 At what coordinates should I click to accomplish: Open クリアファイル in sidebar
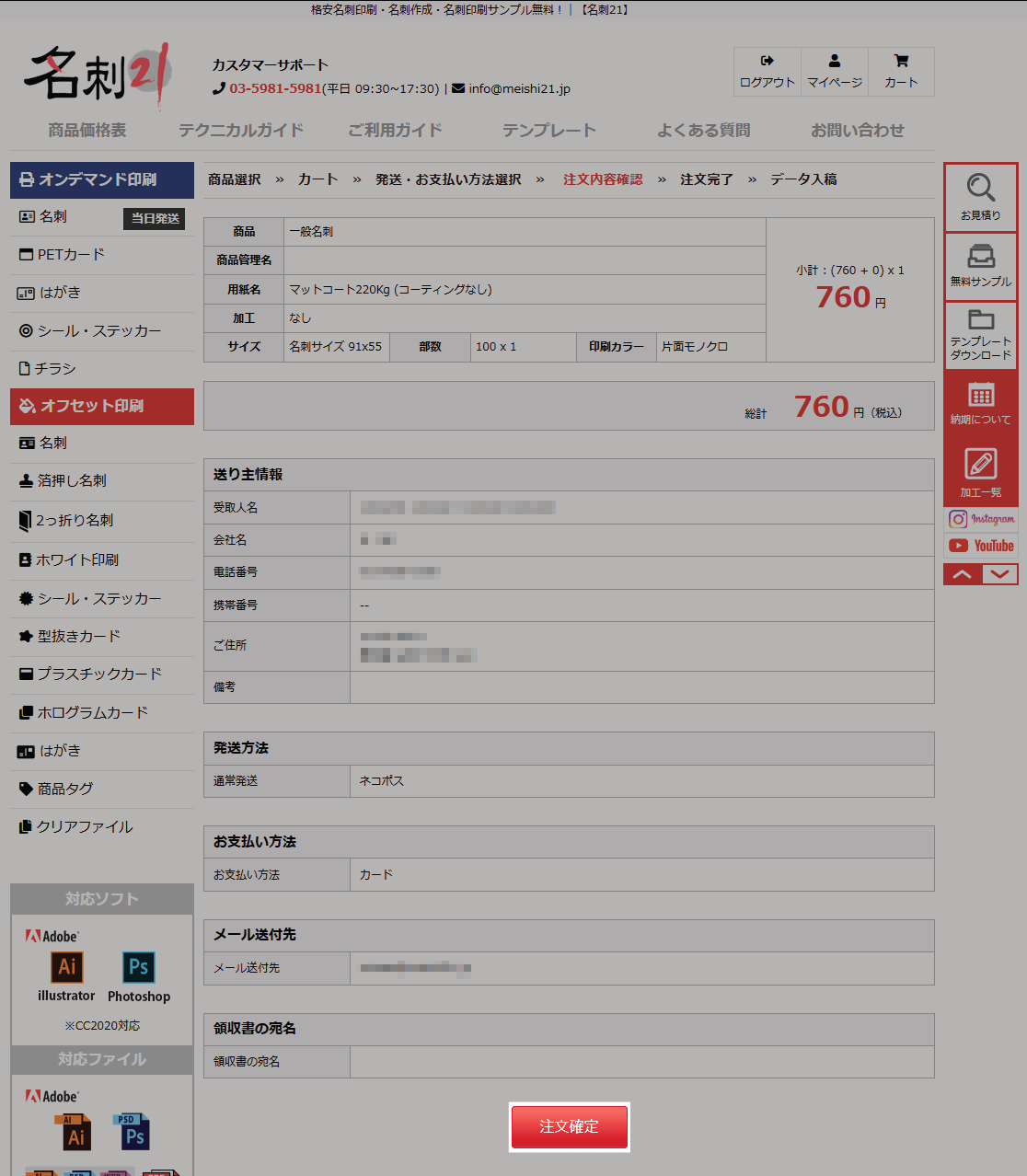(x=102, y=827)
